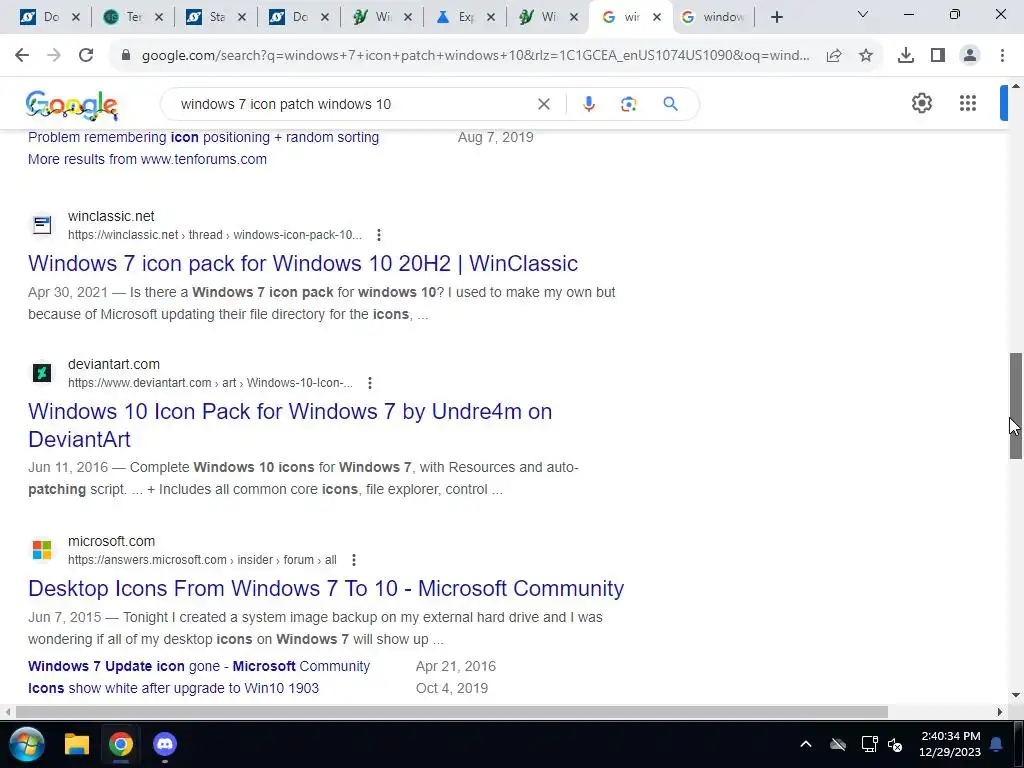
Task: Click the deviantart.com favicon
Action: (42, 373)
